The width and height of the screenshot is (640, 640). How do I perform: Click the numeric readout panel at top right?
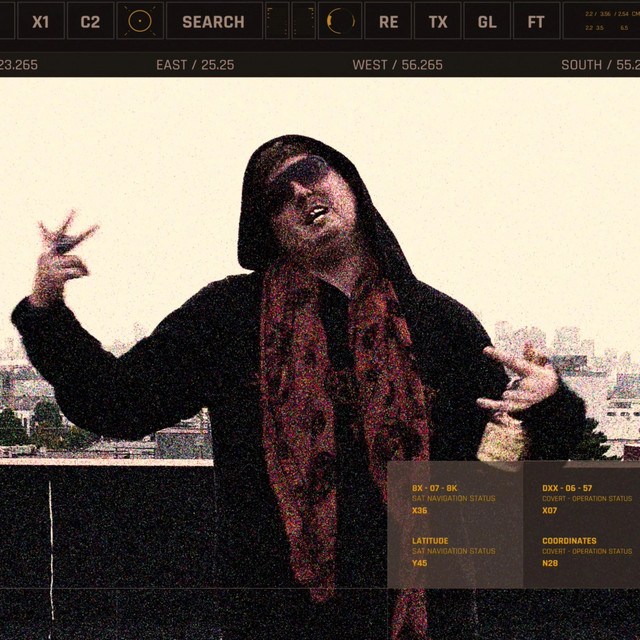pos(602,21)
